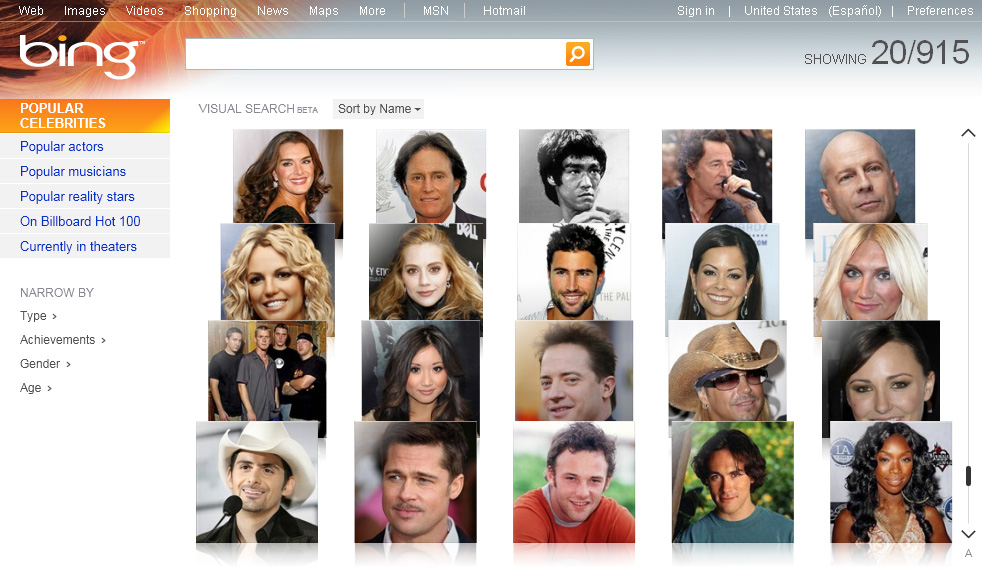Go to the Web tab
This screenshot has height=570, width=982.
(31, 11)
